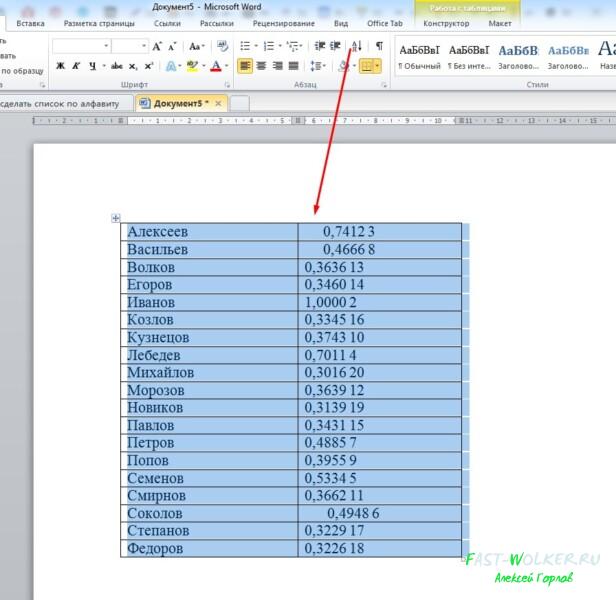
Task: Expand the borders dropdown arrow
Action: click(x=377, y=66)
